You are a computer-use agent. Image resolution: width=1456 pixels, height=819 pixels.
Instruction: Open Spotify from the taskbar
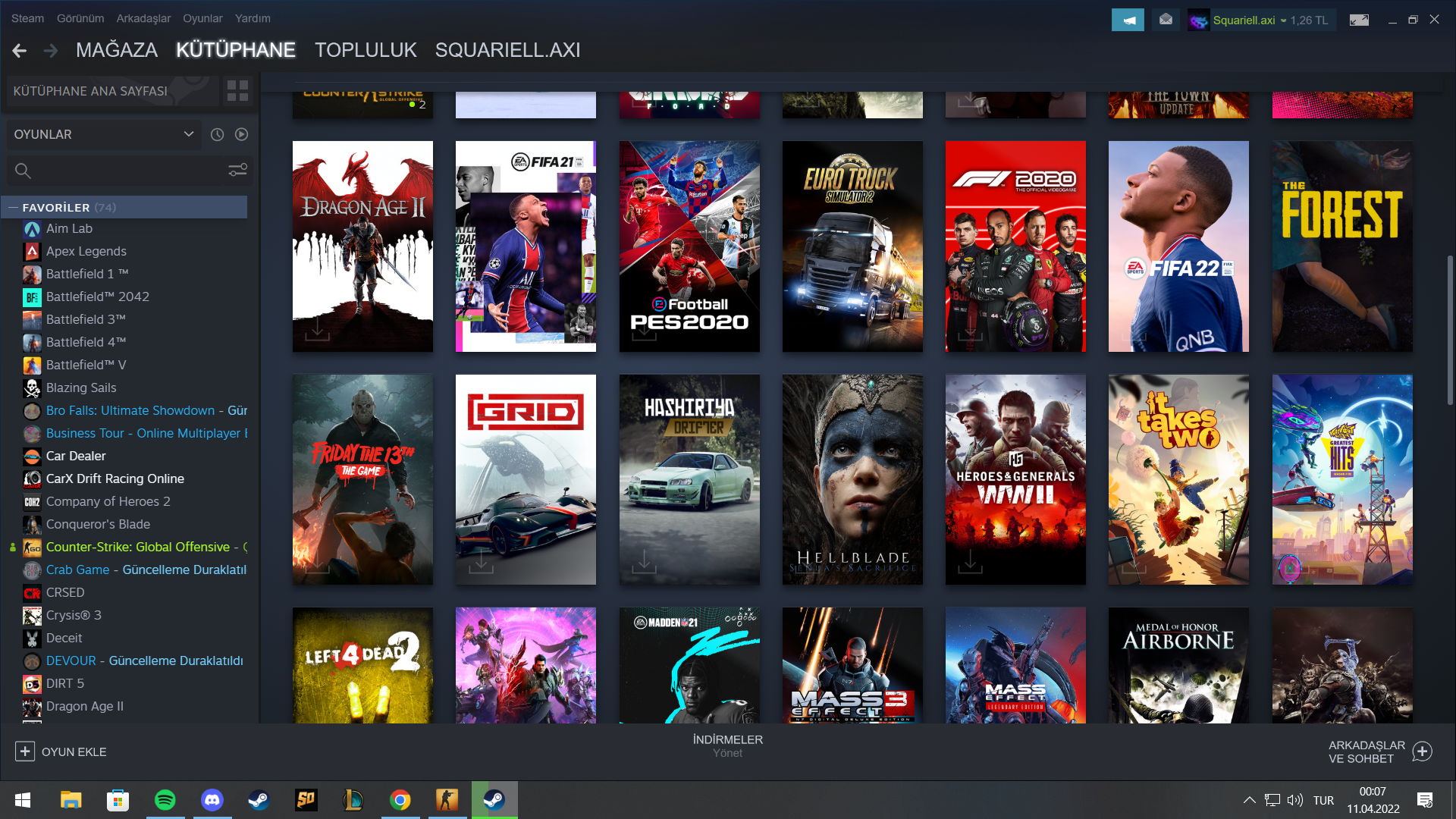tap(165, 800)
